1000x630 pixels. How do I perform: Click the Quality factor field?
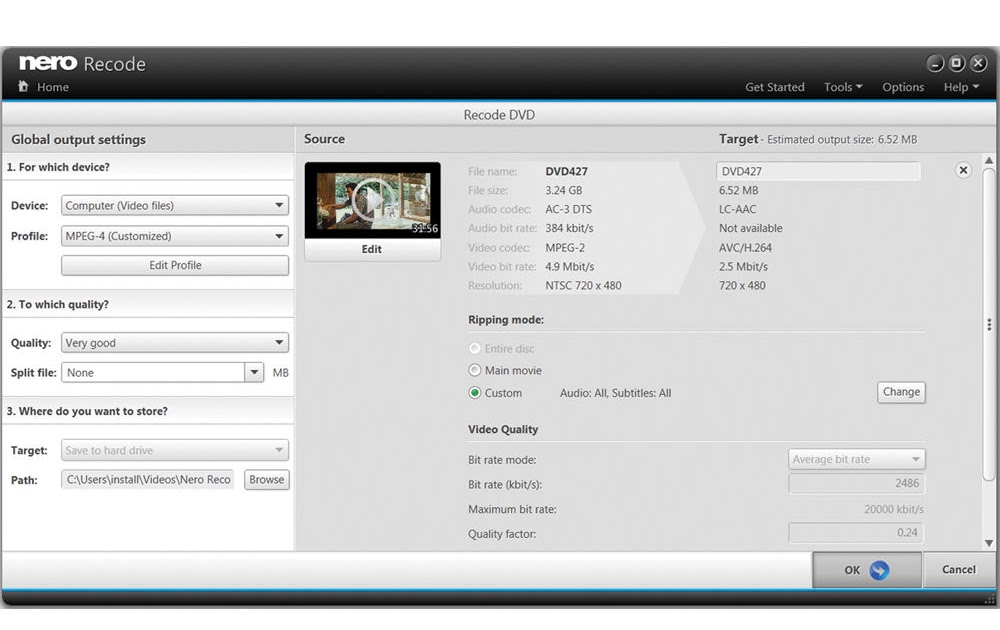857,532
